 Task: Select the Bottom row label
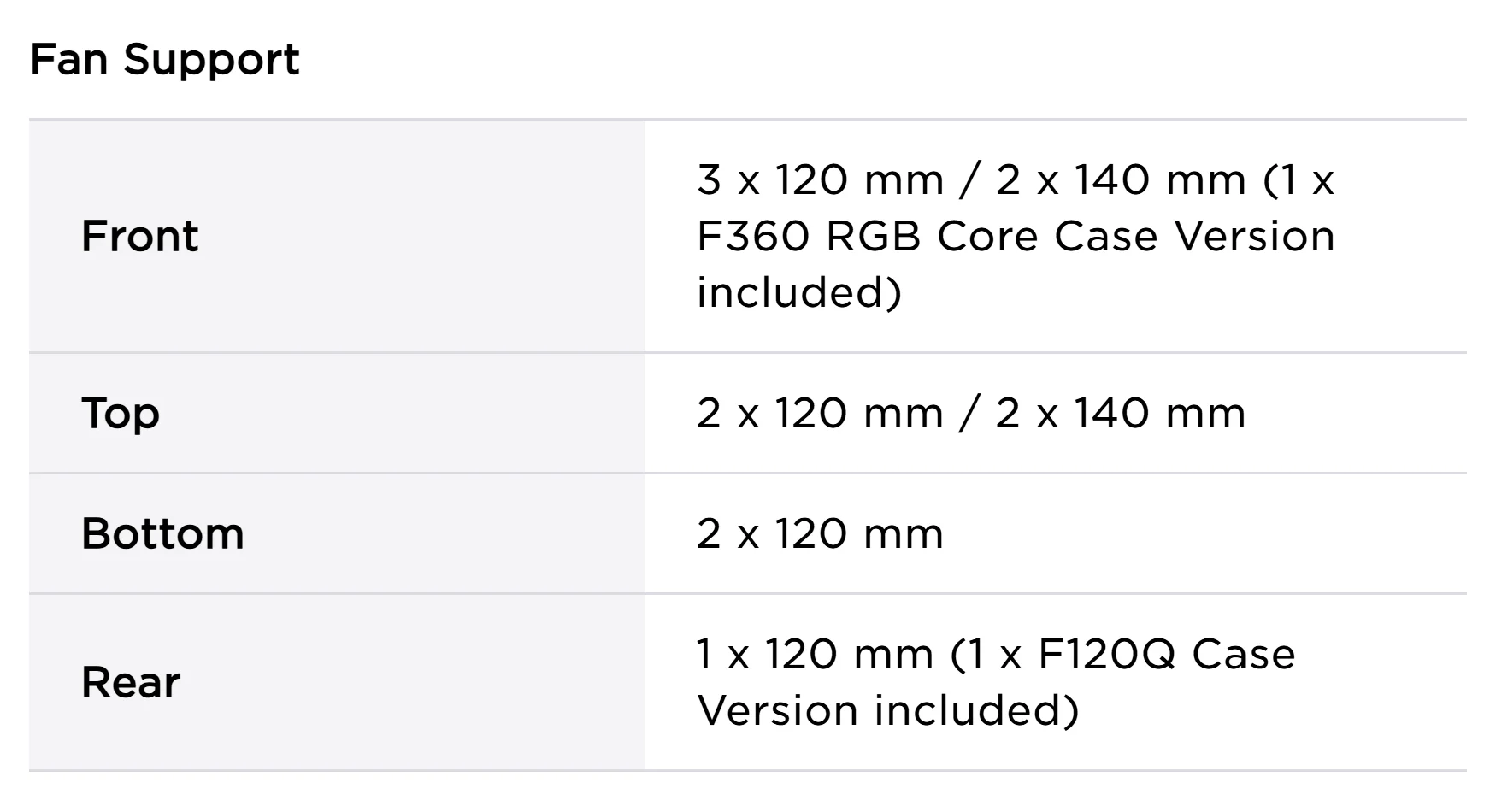tap(162, 533)
